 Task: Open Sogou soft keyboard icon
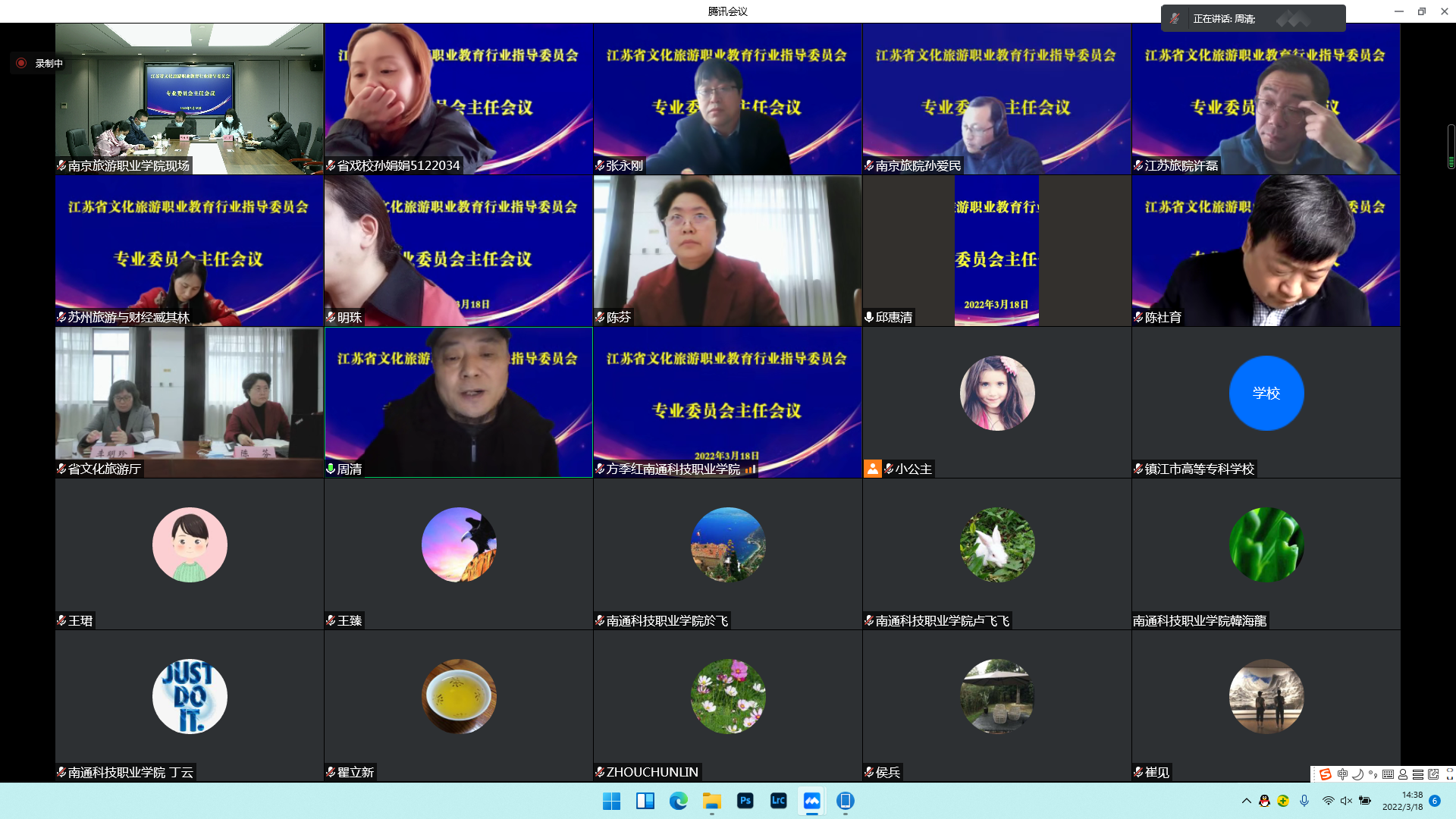coord(1388,774)
